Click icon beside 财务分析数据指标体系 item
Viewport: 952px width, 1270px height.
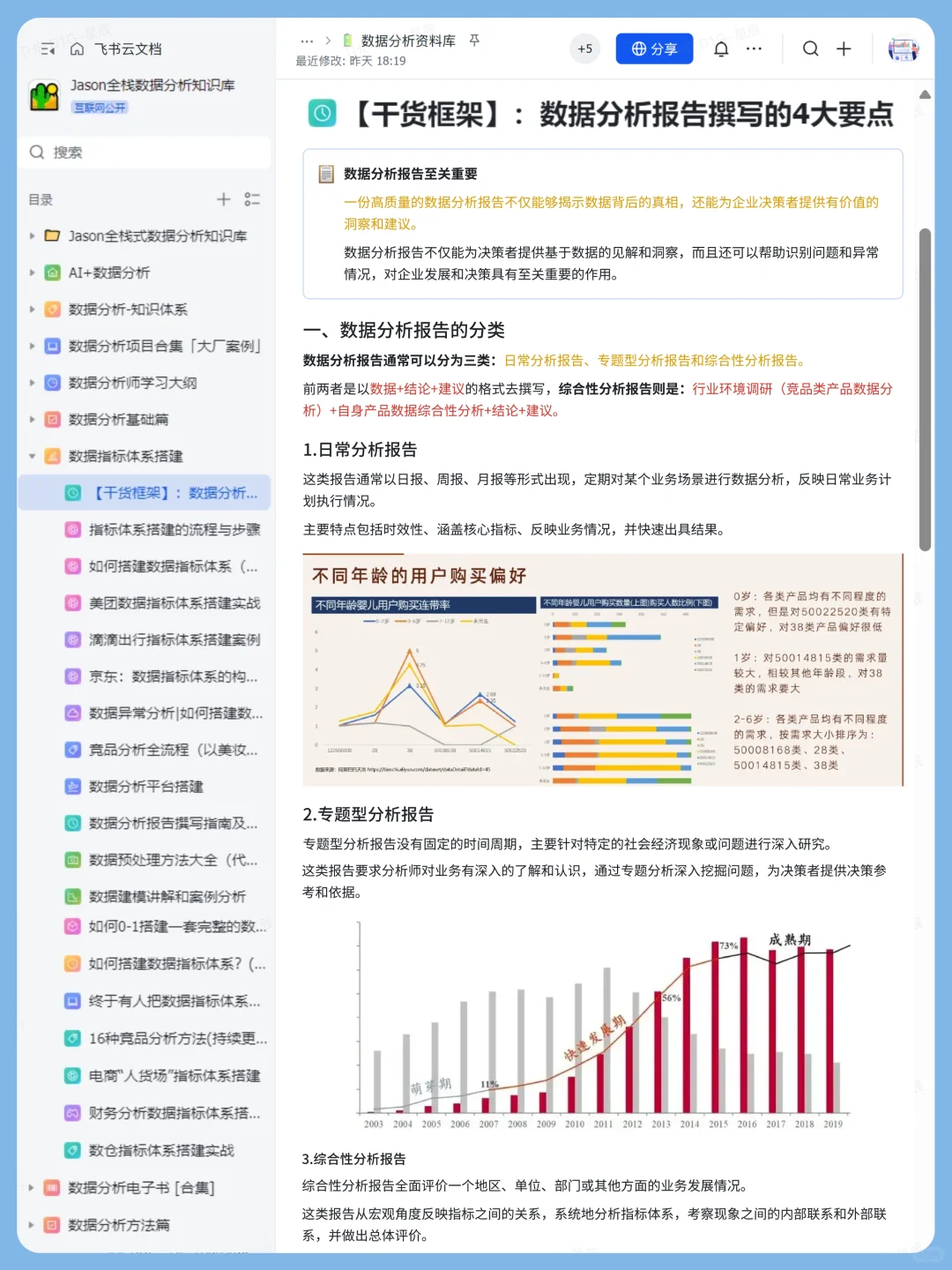(x=73, y=1113)
